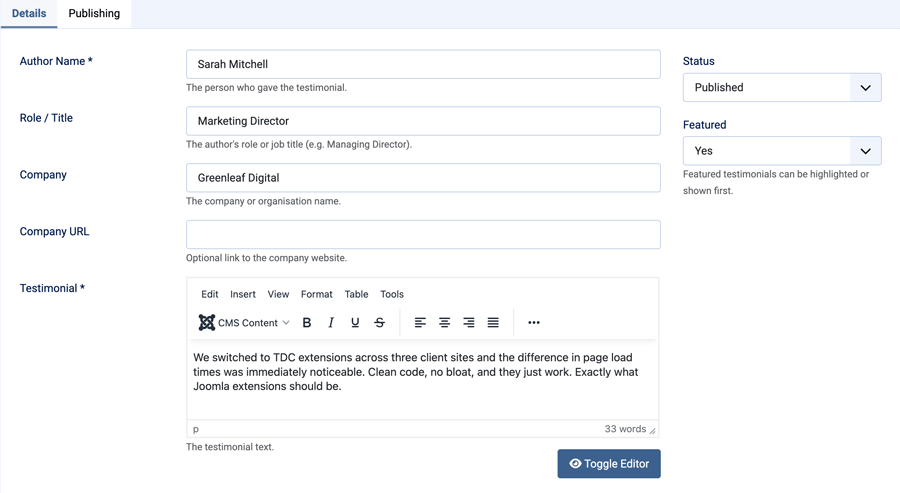Apply strikethrough formatting
The width and height of the screenshot is (900, 493).
pyautogui.click(x=379, y=323)
